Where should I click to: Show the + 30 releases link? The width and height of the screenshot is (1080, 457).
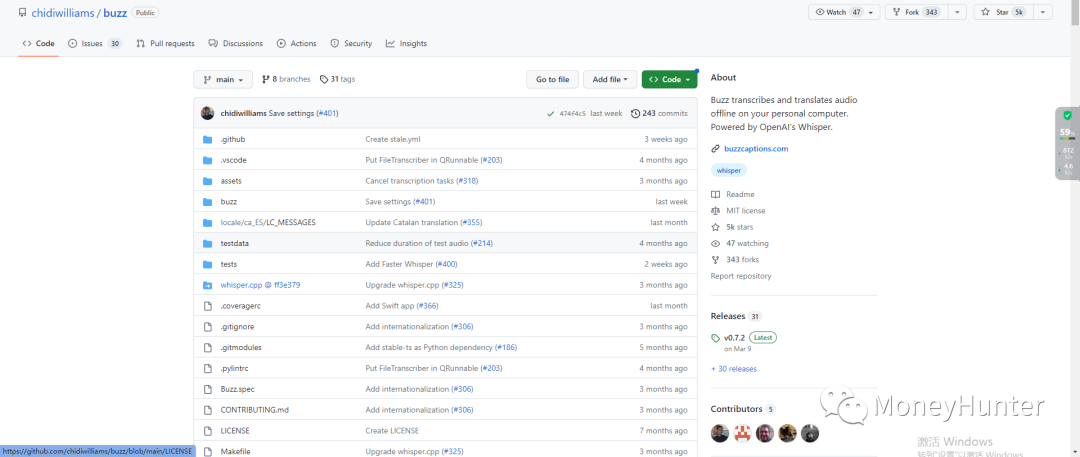734,369
